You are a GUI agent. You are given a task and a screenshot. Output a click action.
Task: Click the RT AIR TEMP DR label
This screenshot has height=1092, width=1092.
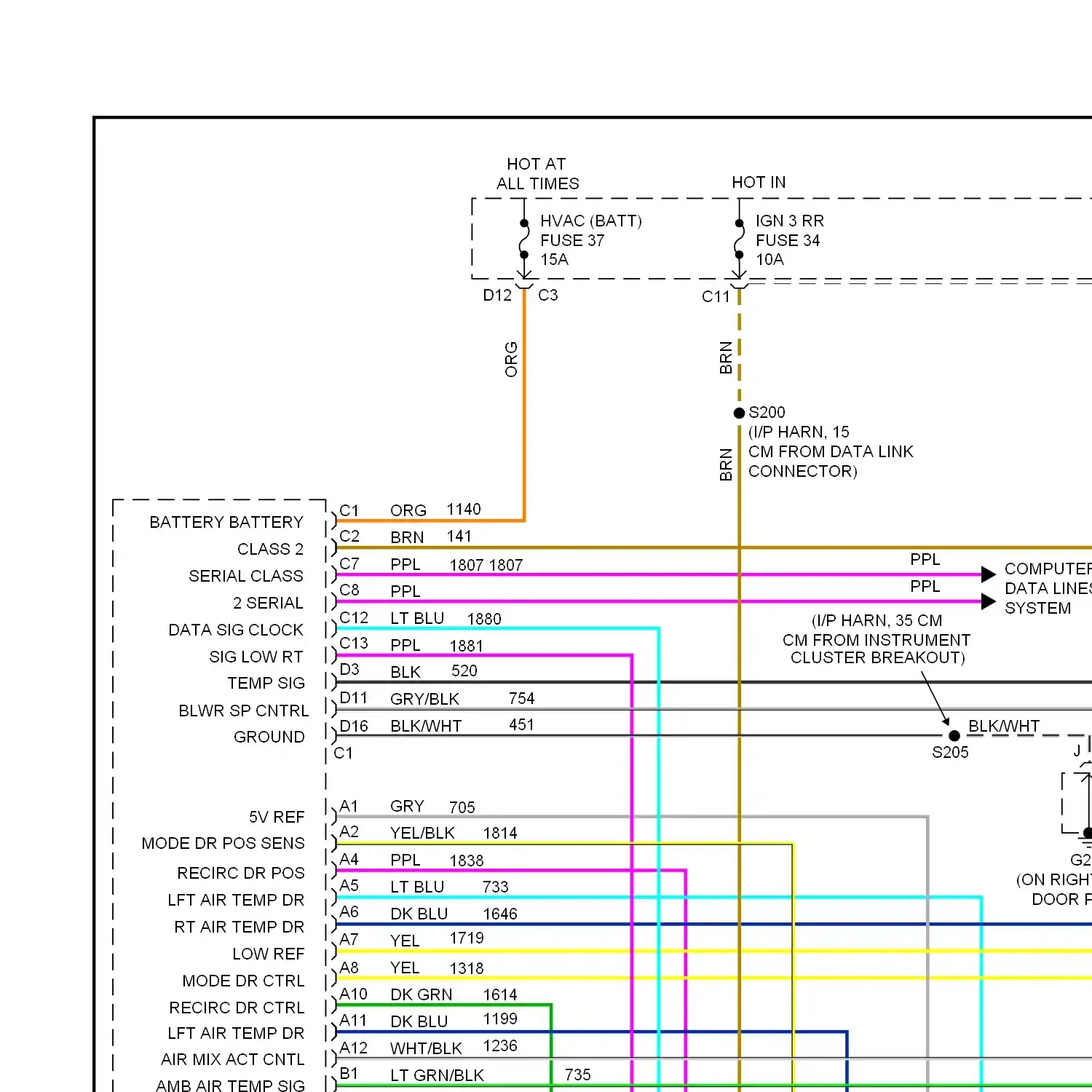coord(240,927)
